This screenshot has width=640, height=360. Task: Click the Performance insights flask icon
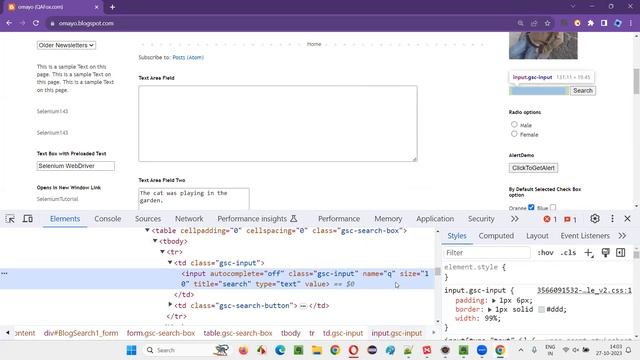click(293, 219)
